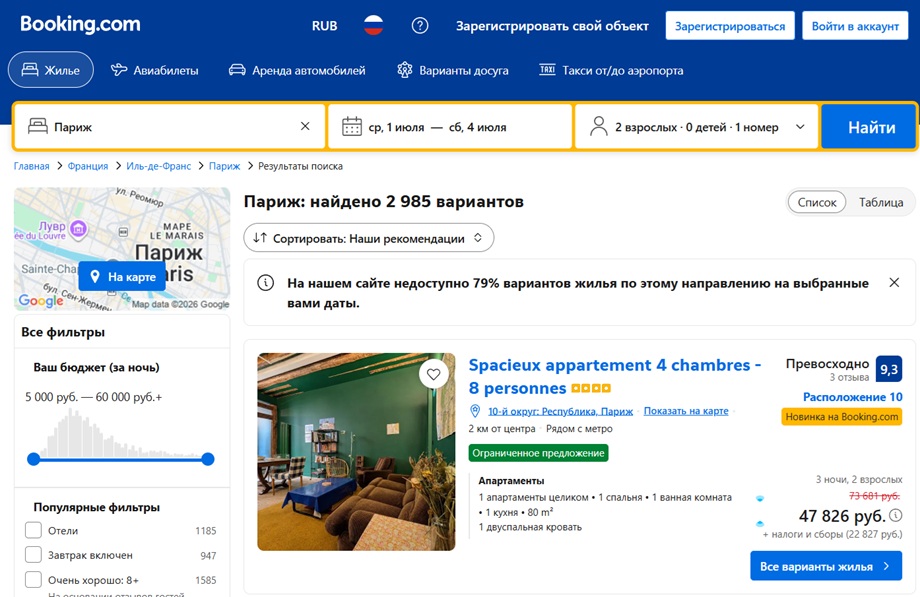Click the budget price histogram
Image resolution: width=920 pixels, height=597 pixels.
point(121,433)
